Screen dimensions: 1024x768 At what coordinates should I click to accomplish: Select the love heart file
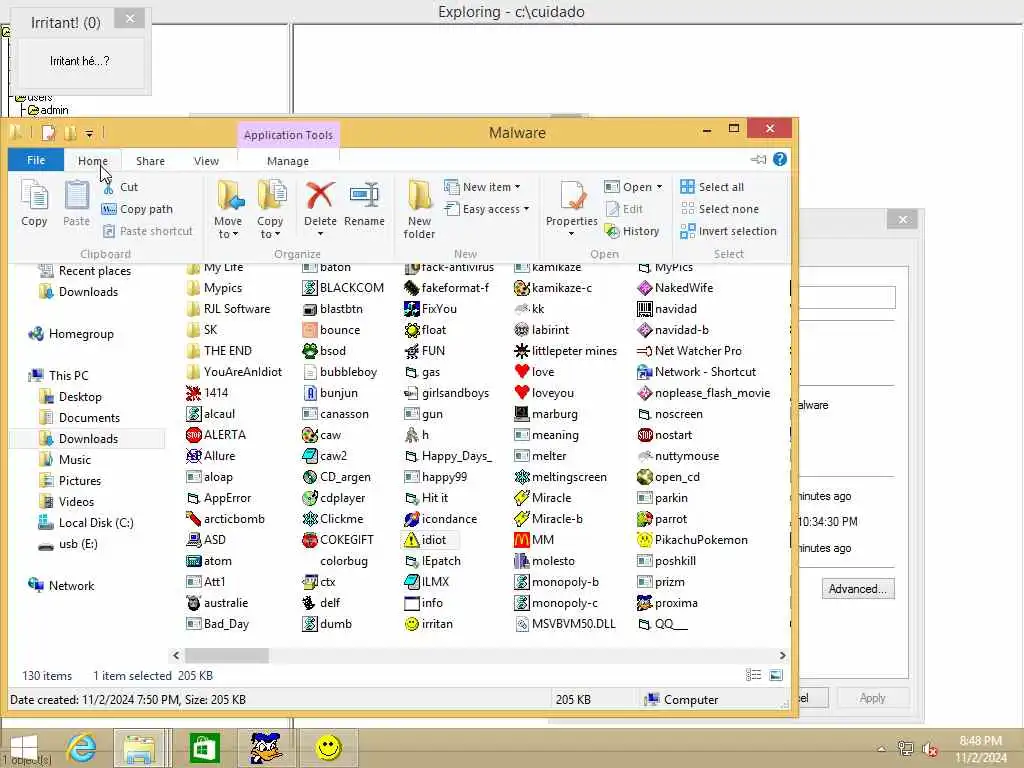tap(534, 372)
